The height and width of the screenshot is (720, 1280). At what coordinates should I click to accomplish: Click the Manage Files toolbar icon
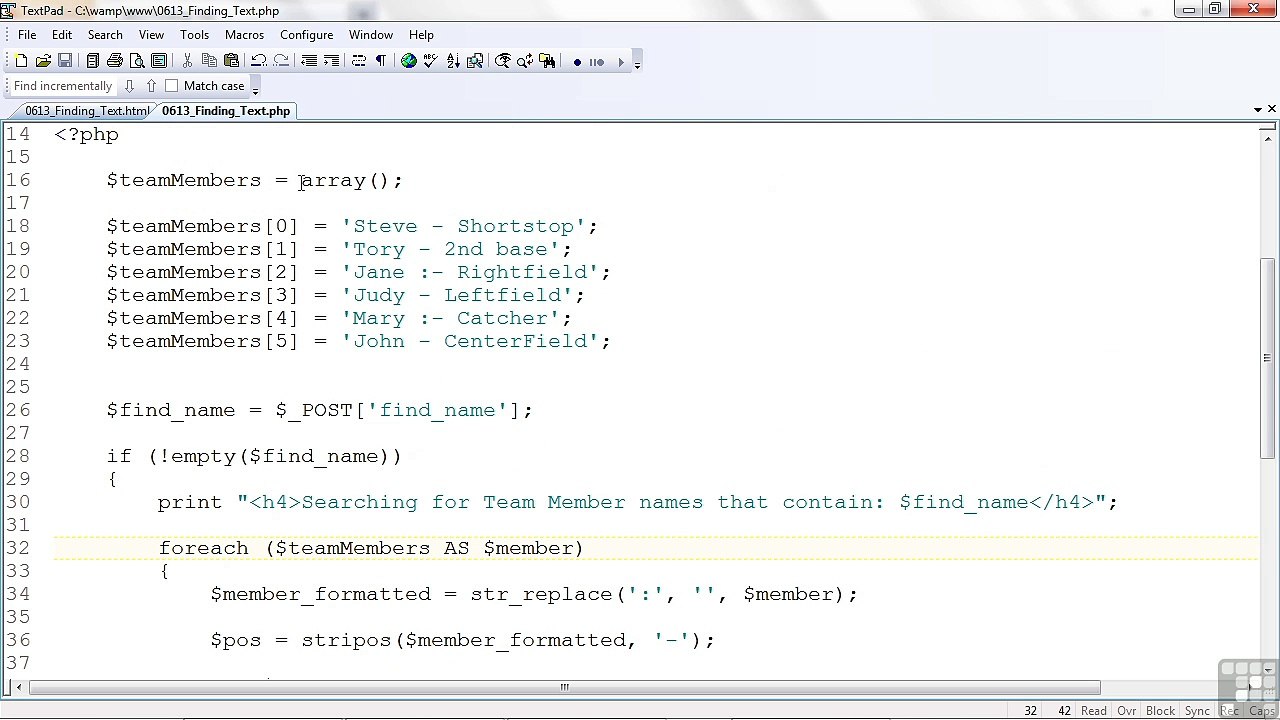[x=92, y=61]
